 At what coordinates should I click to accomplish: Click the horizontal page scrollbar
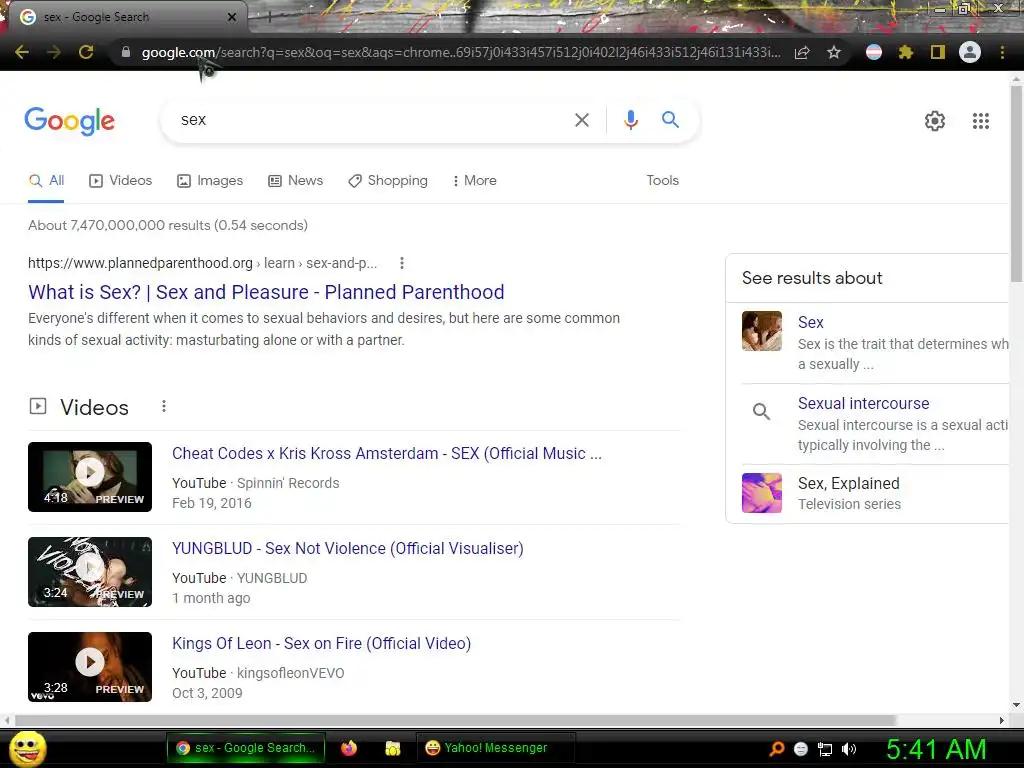click(x=455, y=720)
